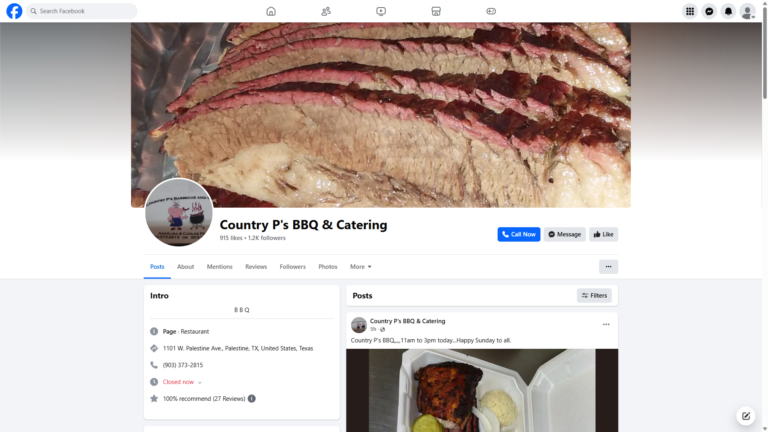Open the page profile picture

(x=179, y=213)
